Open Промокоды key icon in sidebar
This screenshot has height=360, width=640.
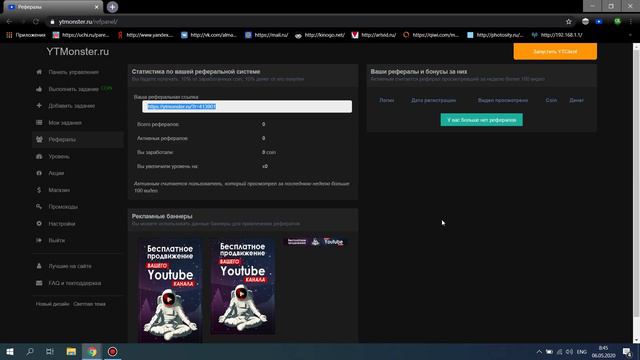[39, 207]
